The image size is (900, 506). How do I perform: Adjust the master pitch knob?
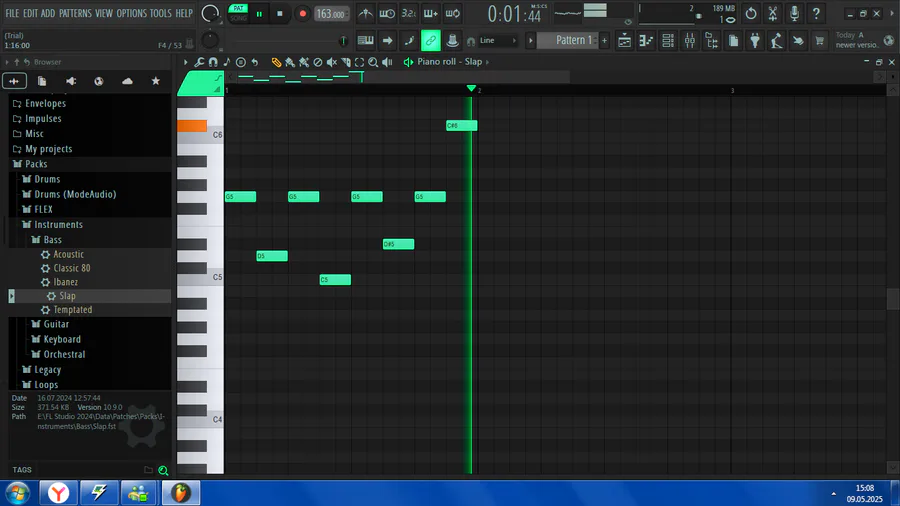(210, 40)
